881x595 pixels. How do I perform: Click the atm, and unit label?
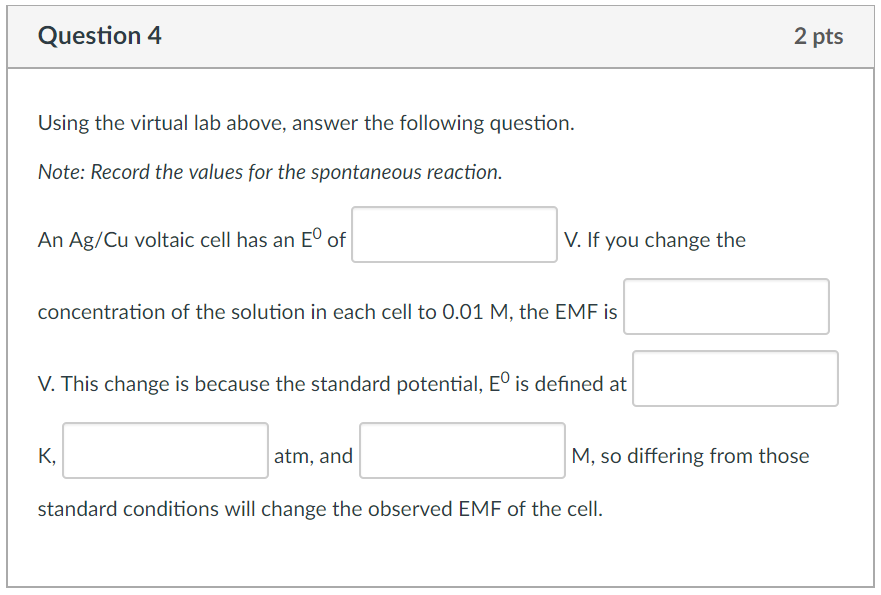click(312, 455)
